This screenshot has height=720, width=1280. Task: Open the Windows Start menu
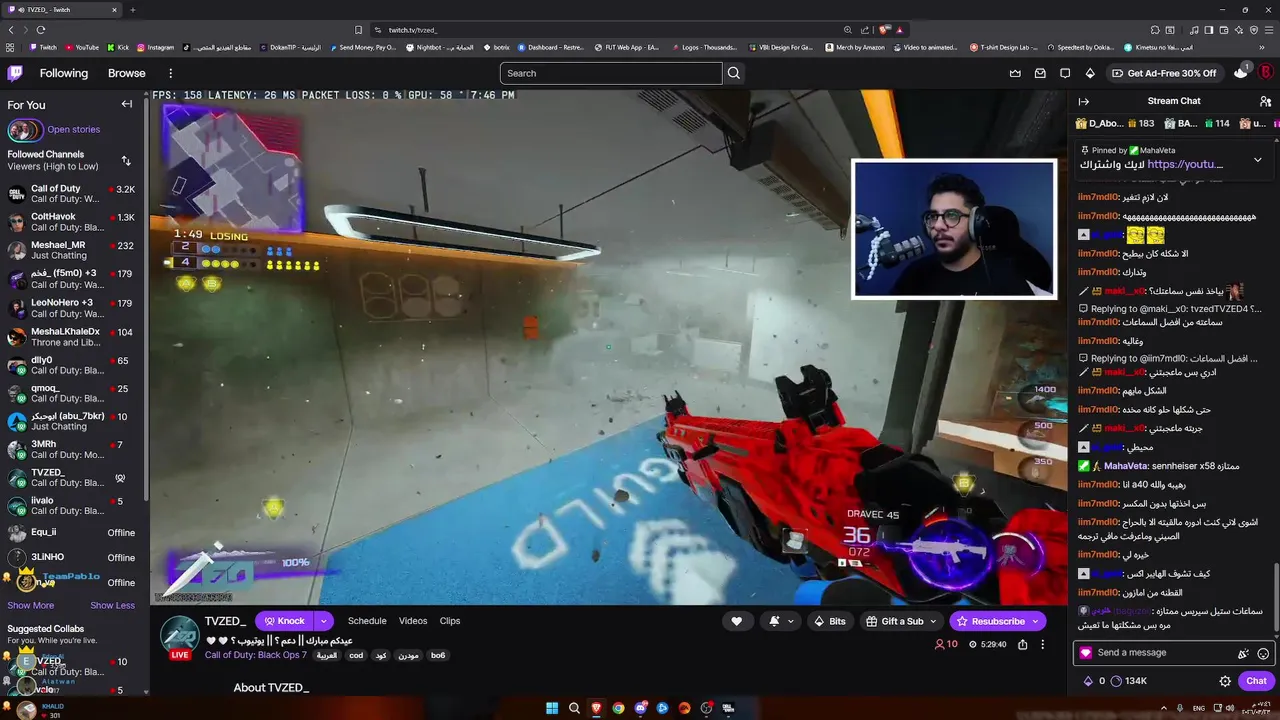coord(551,708)
